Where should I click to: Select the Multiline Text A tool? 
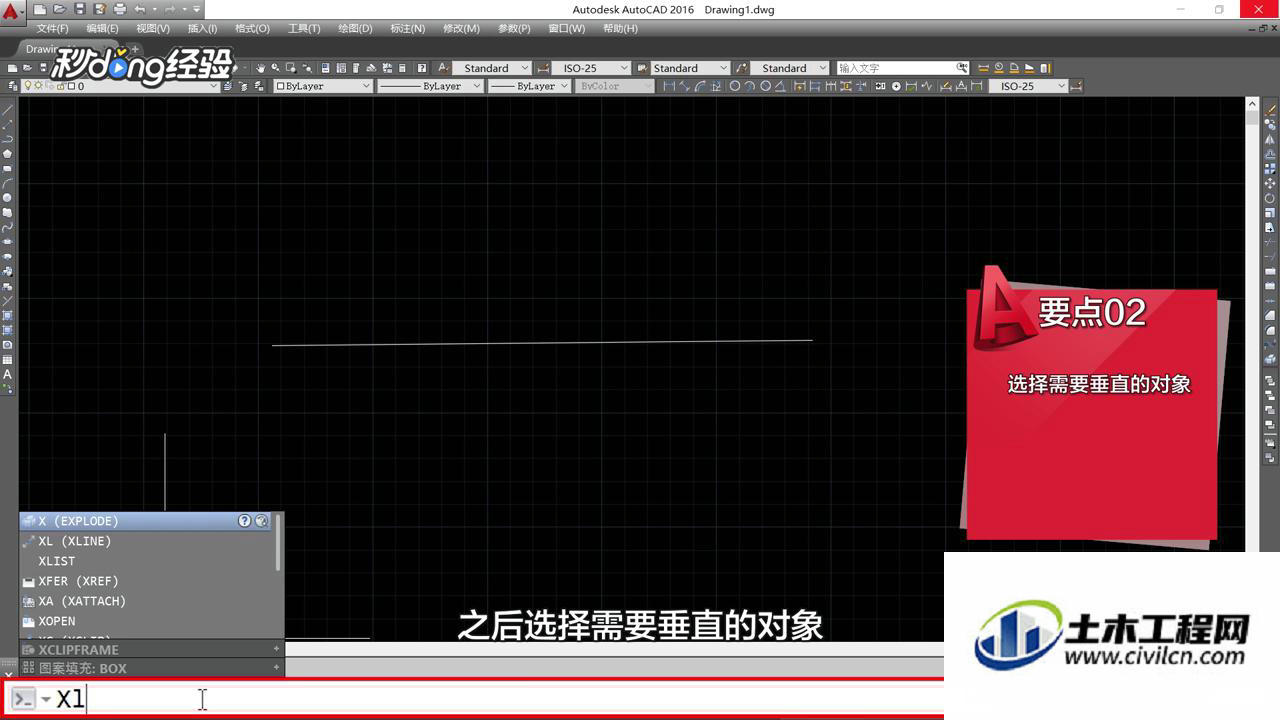(x=7, y=375)
